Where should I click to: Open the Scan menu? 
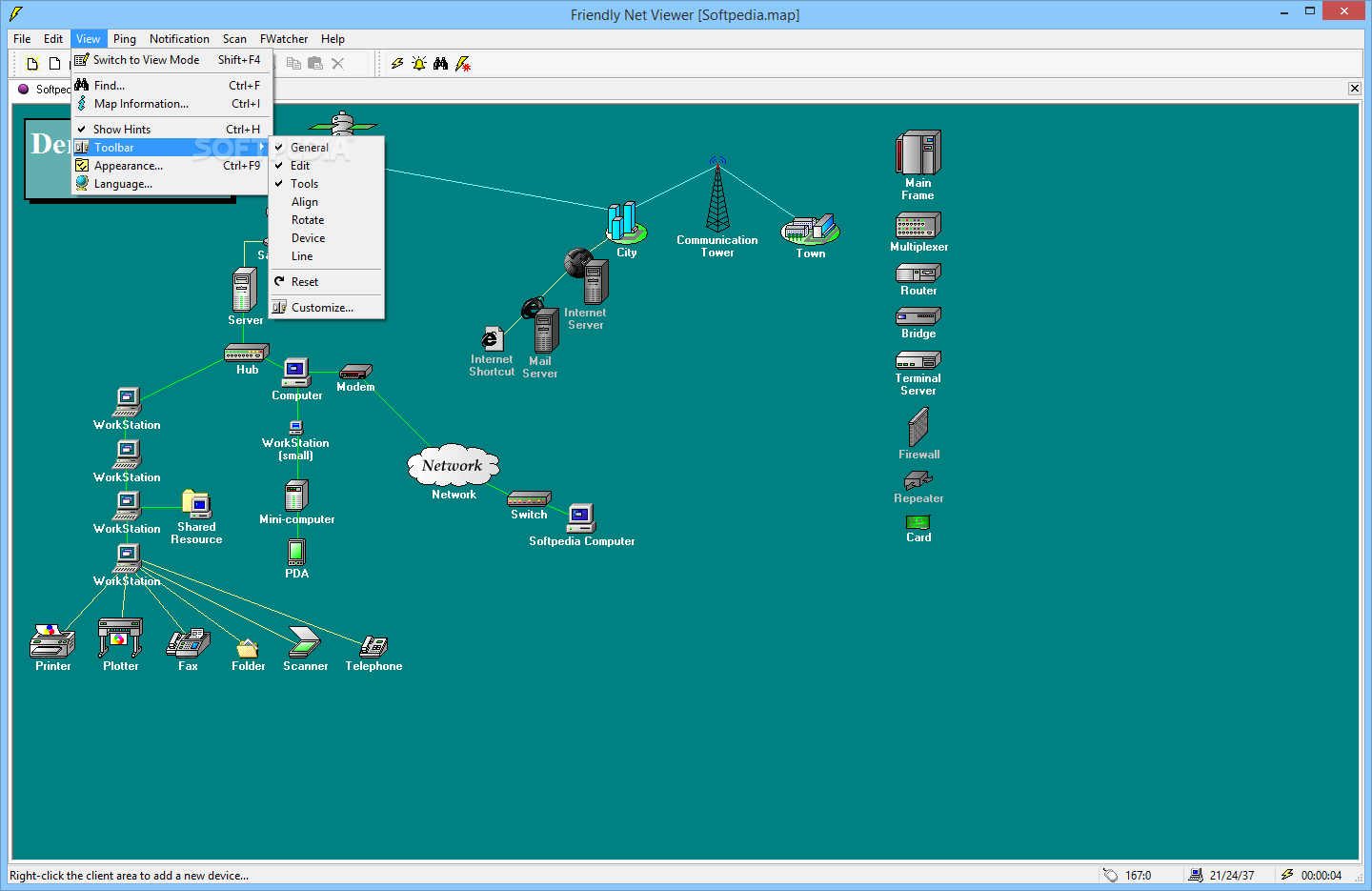pyautogui.click(x=234, y=39)
